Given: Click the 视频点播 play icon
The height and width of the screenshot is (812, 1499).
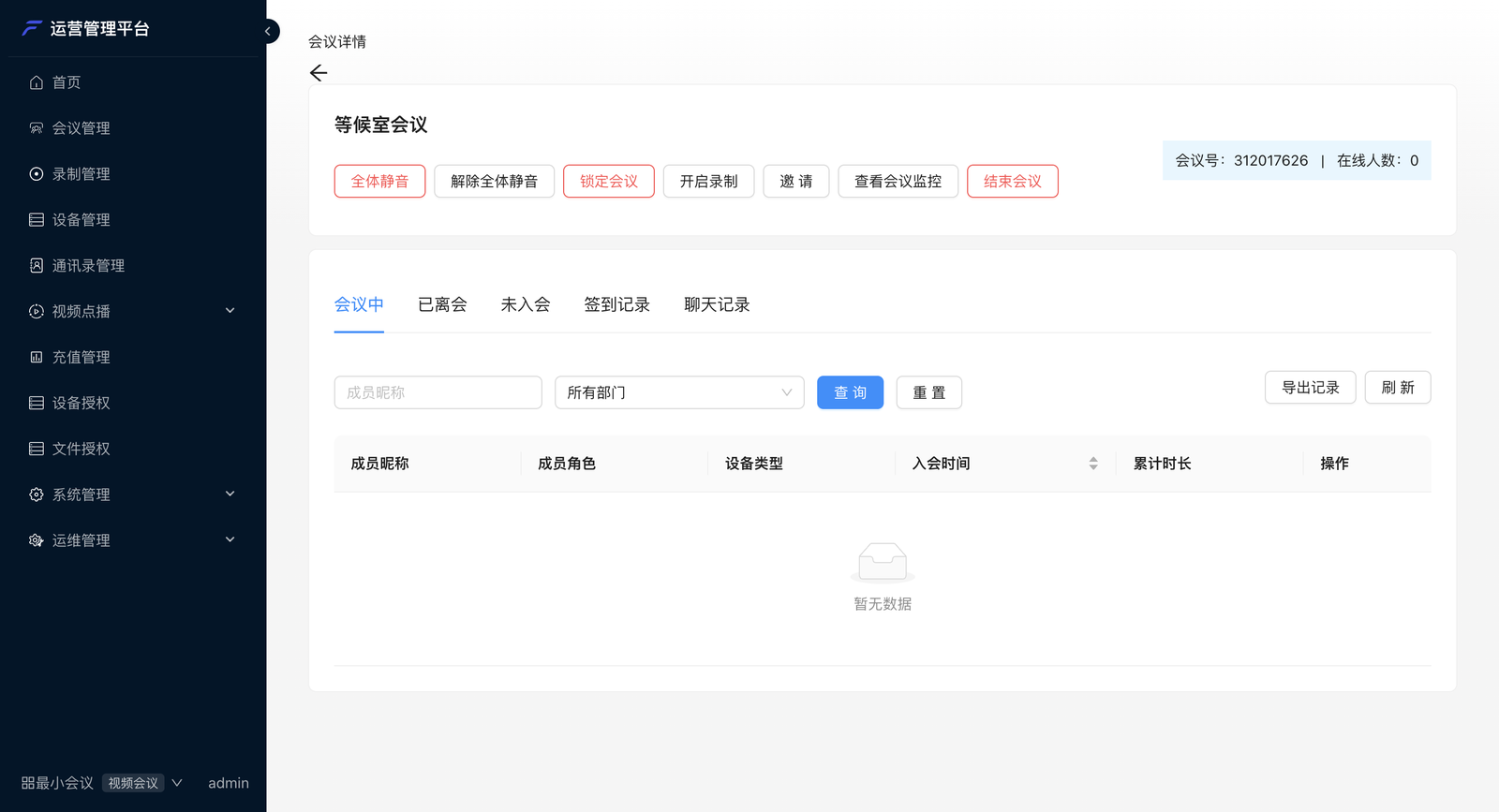Looking at the screenshot, I should (37, 312).
